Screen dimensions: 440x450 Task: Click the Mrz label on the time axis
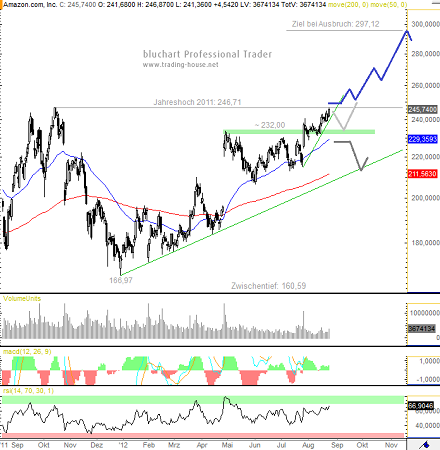coord(174,445)
